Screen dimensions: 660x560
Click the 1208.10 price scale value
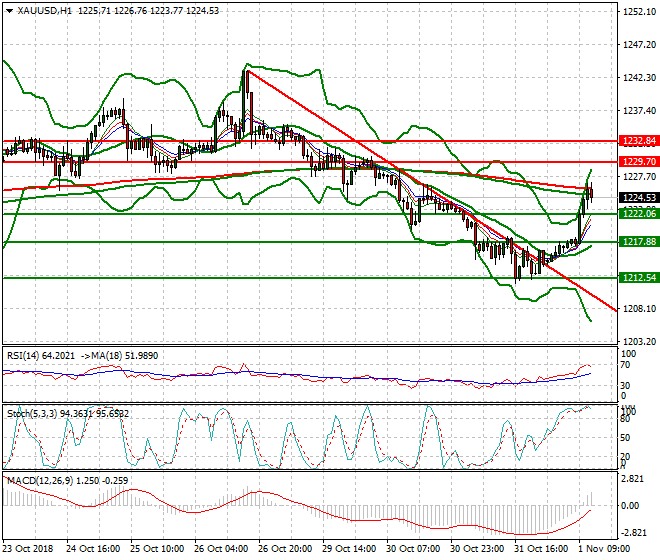639,309
